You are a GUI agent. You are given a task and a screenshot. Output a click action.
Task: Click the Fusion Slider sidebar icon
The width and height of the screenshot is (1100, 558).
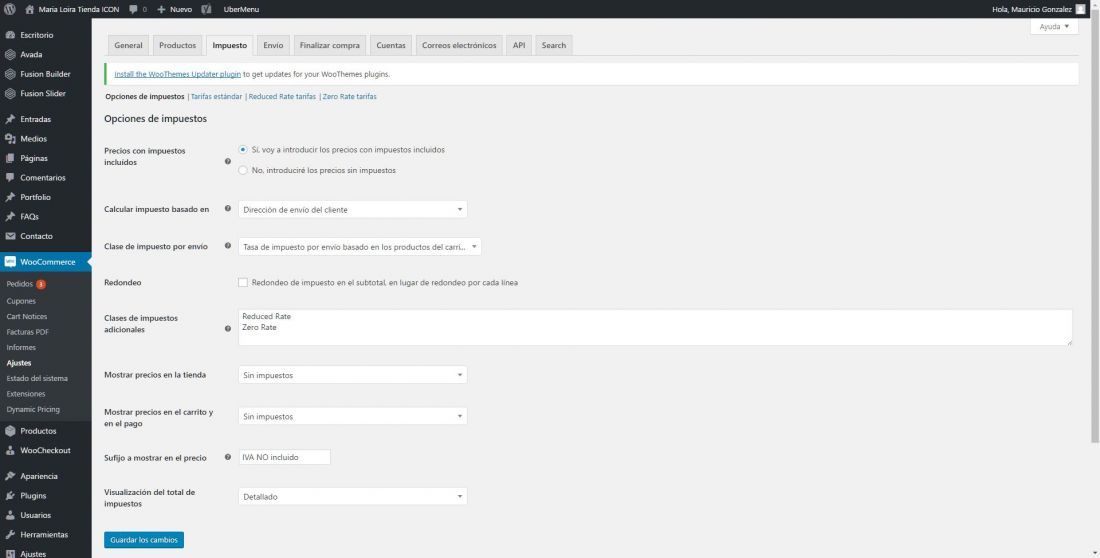click(10, 93)
